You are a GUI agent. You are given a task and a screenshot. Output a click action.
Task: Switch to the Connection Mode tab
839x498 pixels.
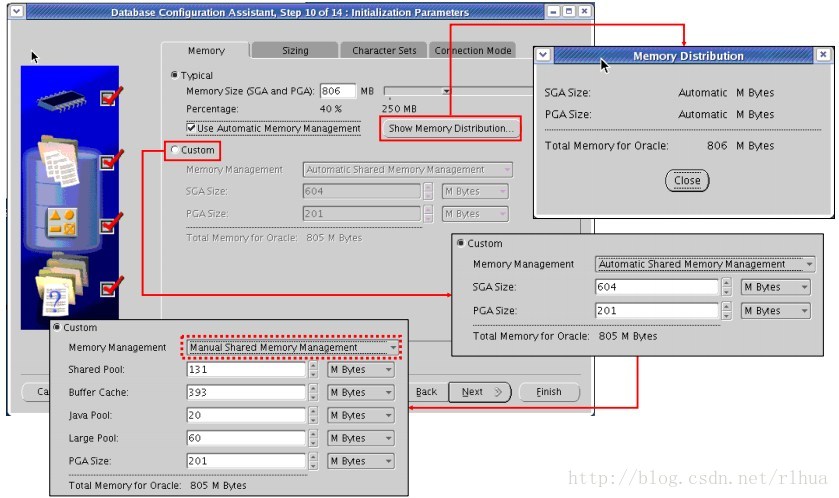pyautogui.click(x=473, y=50)
